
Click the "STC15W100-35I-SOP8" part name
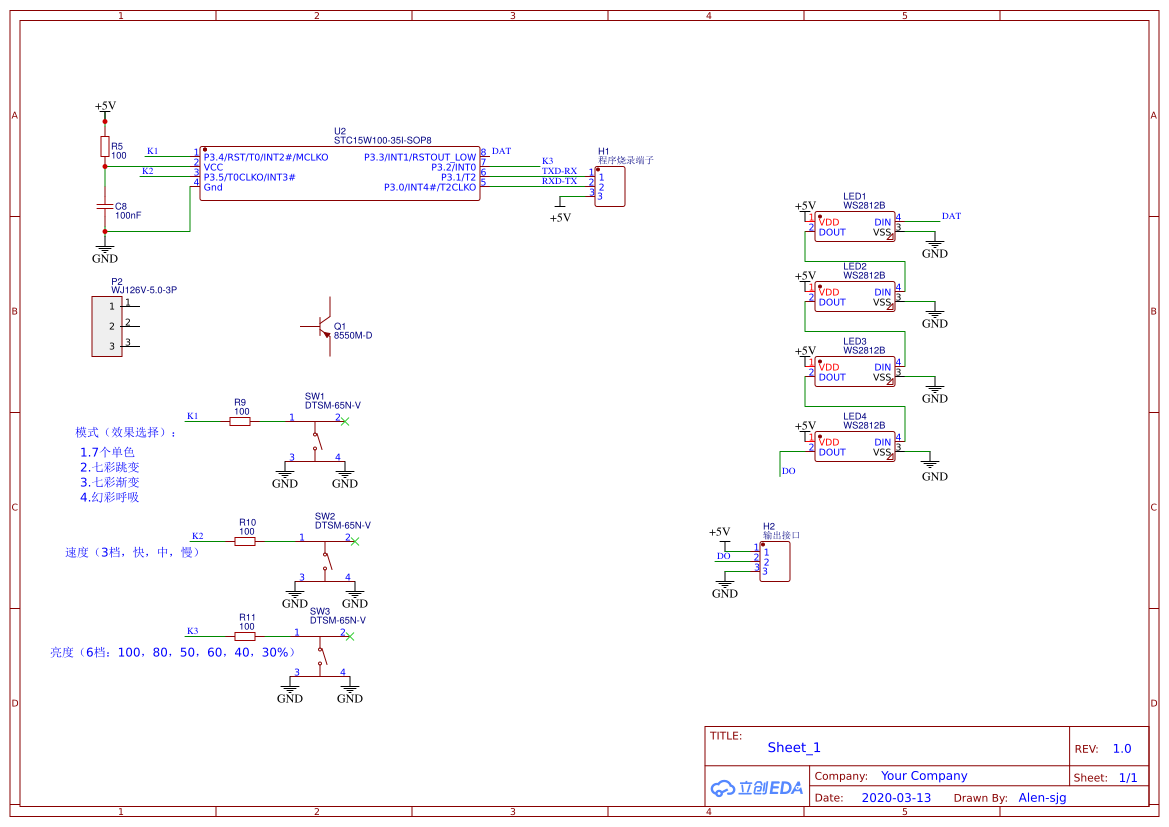pyautogui.click(x=382, y=140)
